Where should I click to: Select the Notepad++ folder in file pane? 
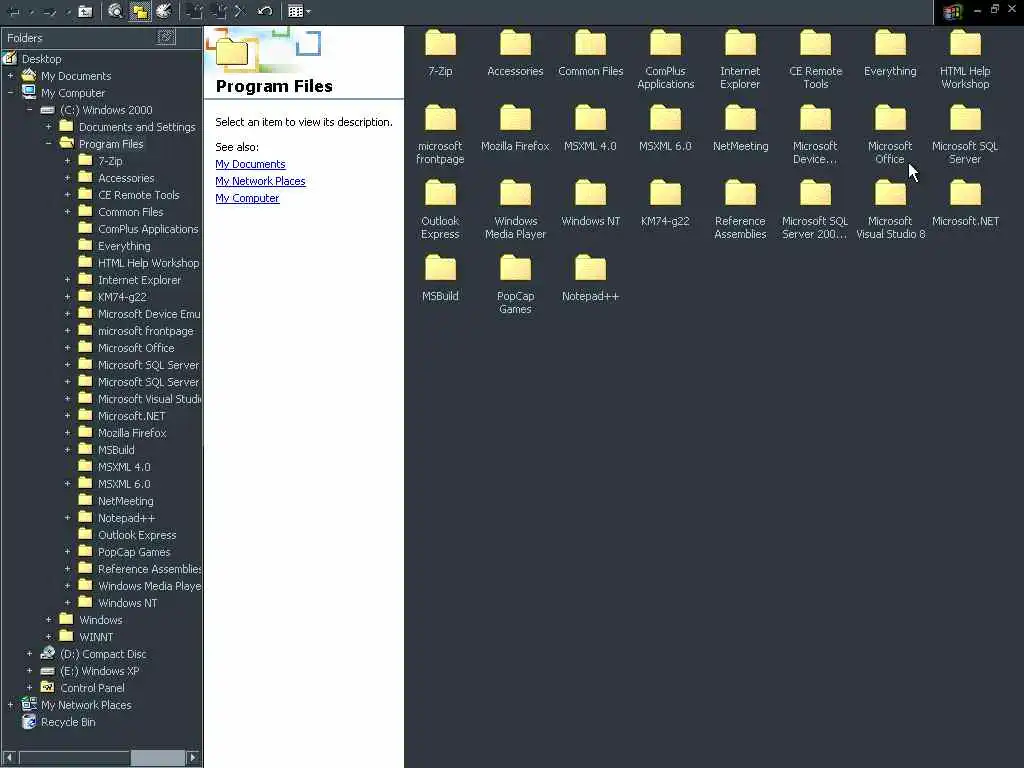(590, 278)
